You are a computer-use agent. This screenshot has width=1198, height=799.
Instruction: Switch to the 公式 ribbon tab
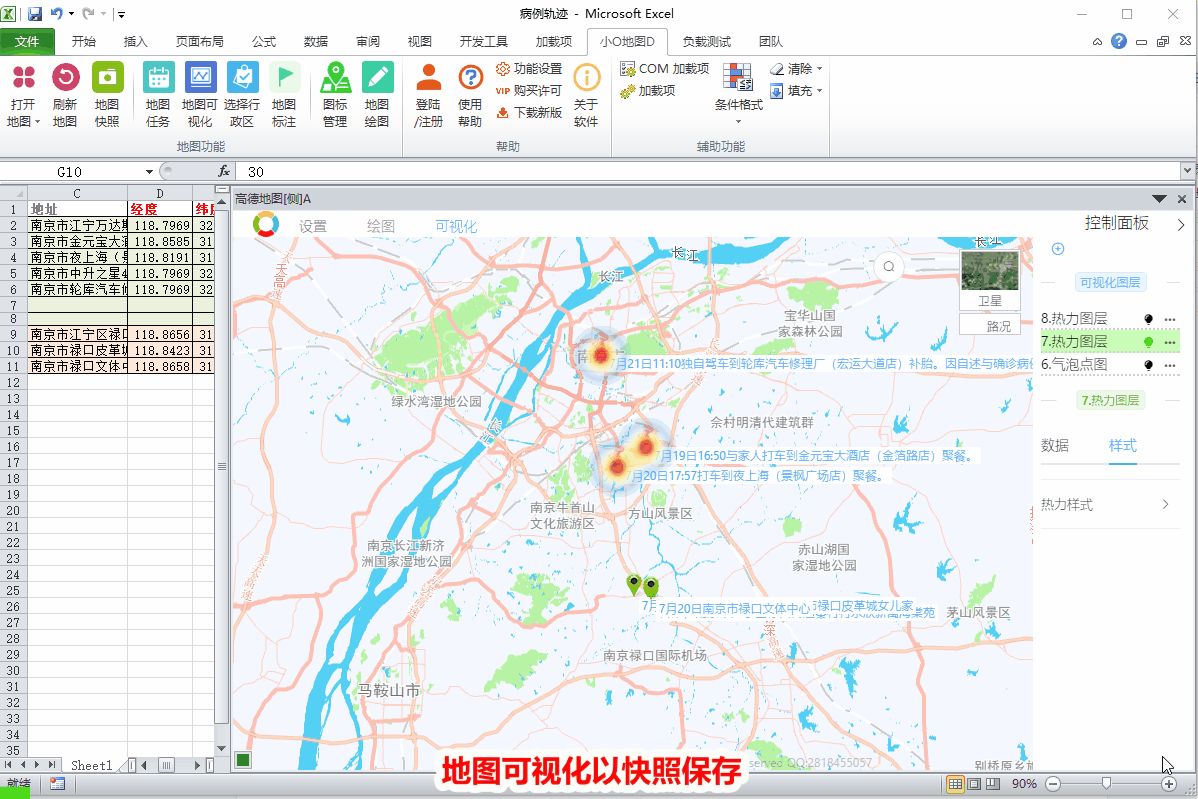[264, 41]
